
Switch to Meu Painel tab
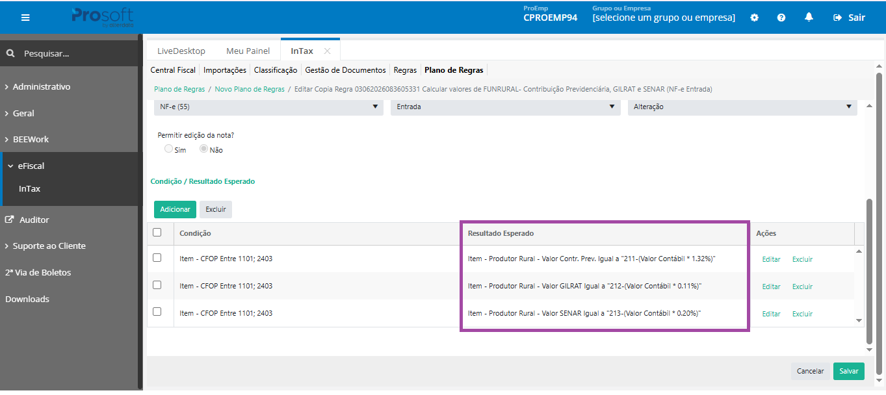pyautogui.click(x=248, y=51)
